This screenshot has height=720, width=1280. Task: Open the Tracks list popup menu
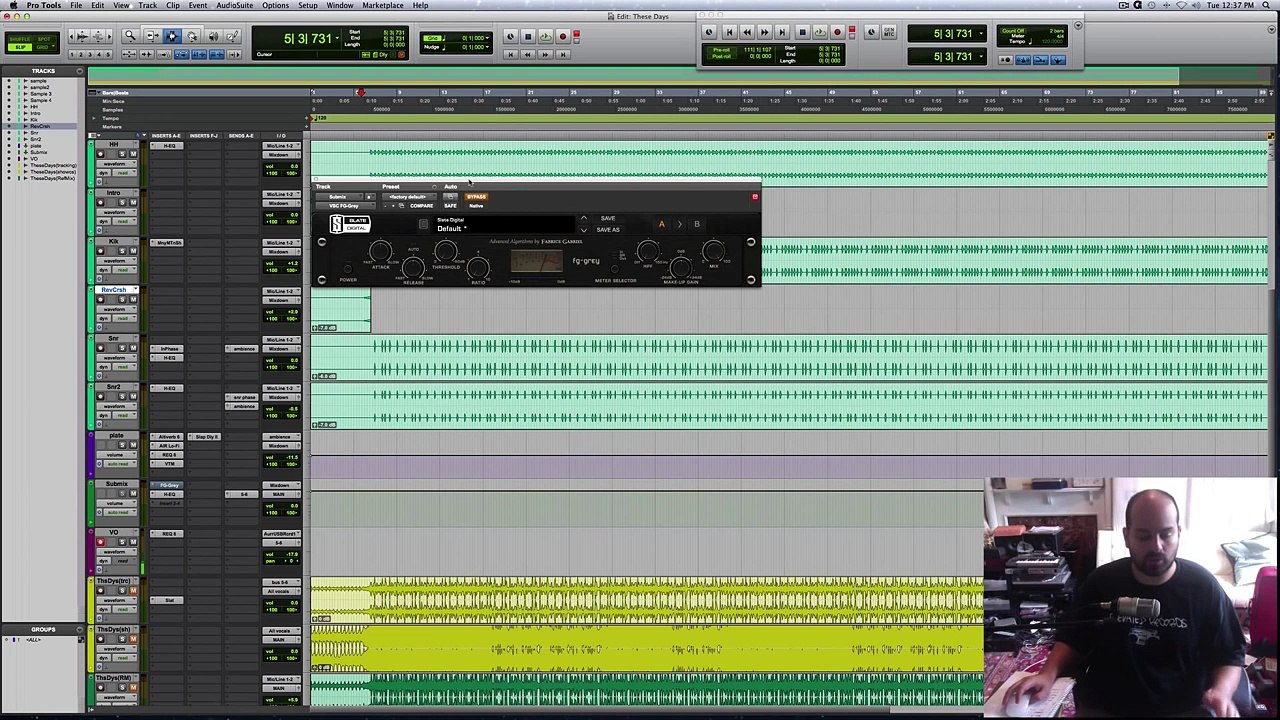pos(80,71)
